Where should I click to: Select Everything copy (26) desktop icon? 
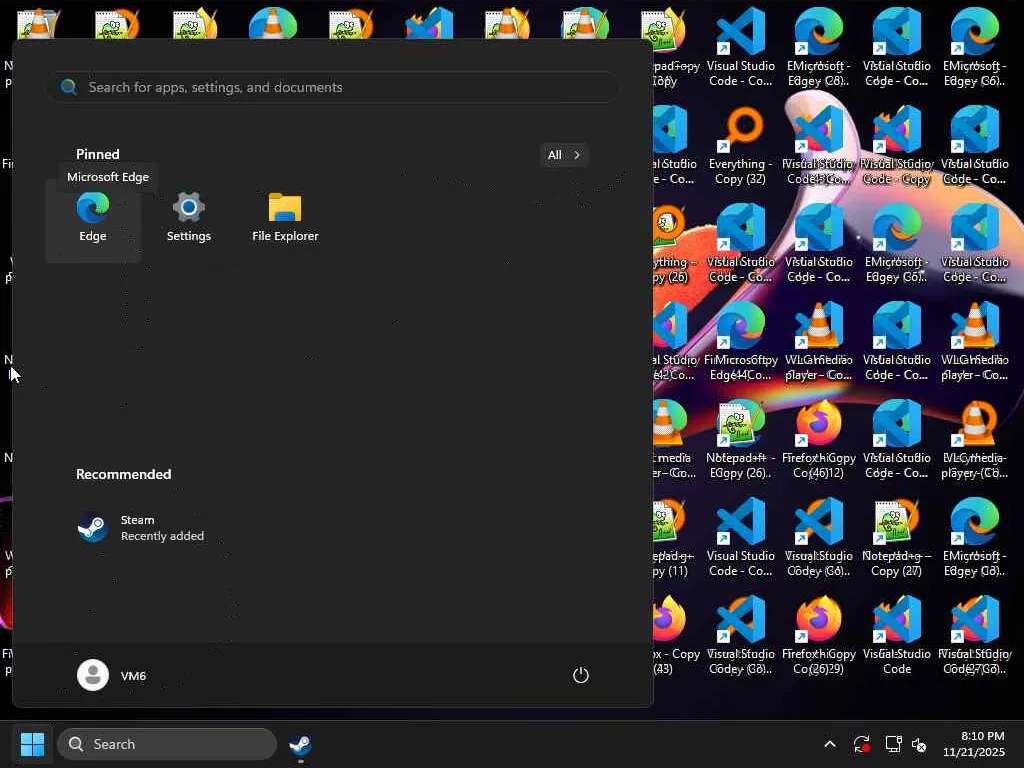pos(671,244)
